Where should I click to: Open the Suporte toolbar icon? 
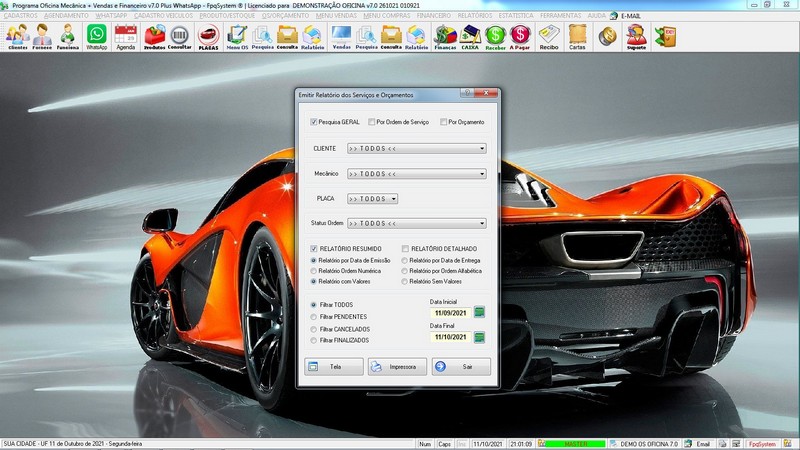pyautogui.click(x=635, y=37)
